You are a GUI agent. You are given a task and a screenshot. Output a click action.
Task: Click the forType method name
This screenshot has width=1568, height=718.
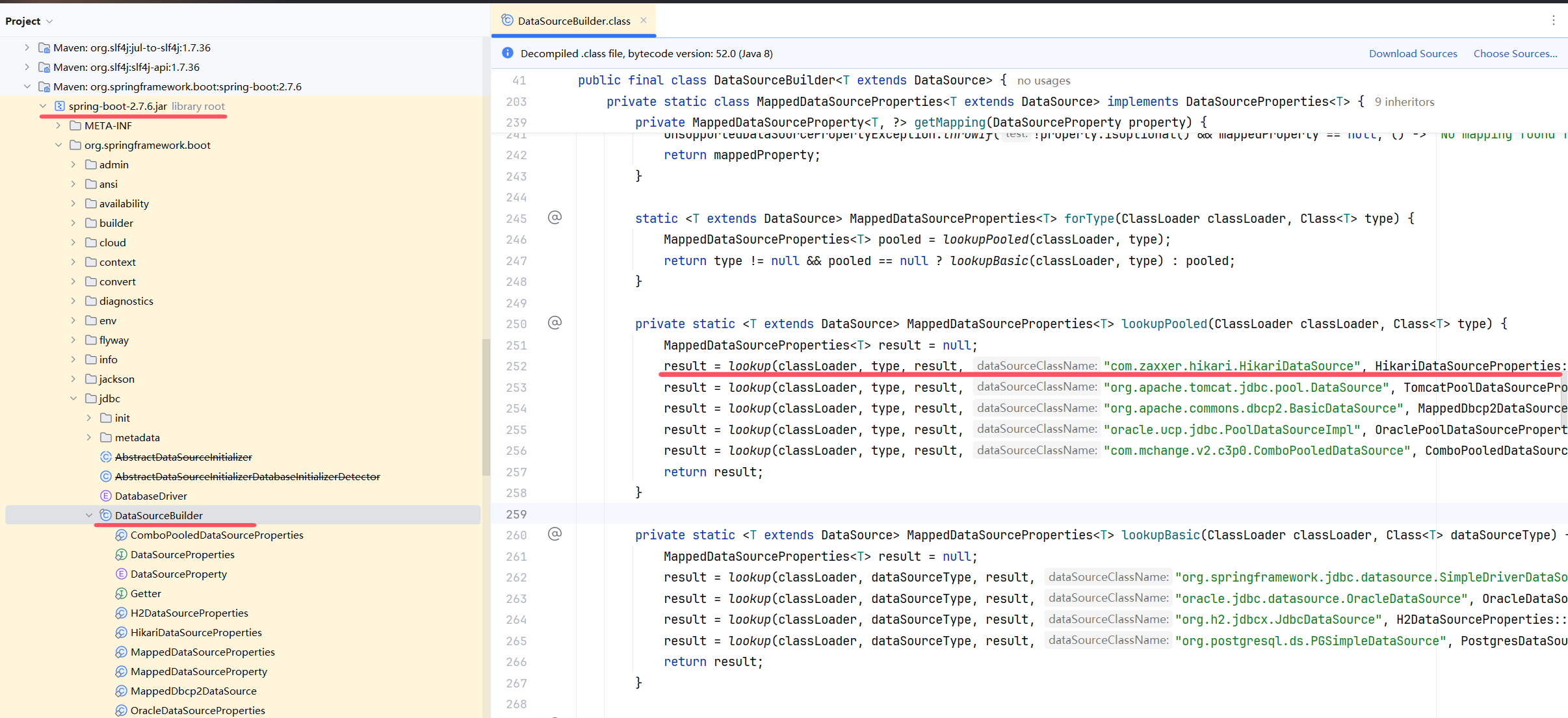click(x=1089, y=218)
